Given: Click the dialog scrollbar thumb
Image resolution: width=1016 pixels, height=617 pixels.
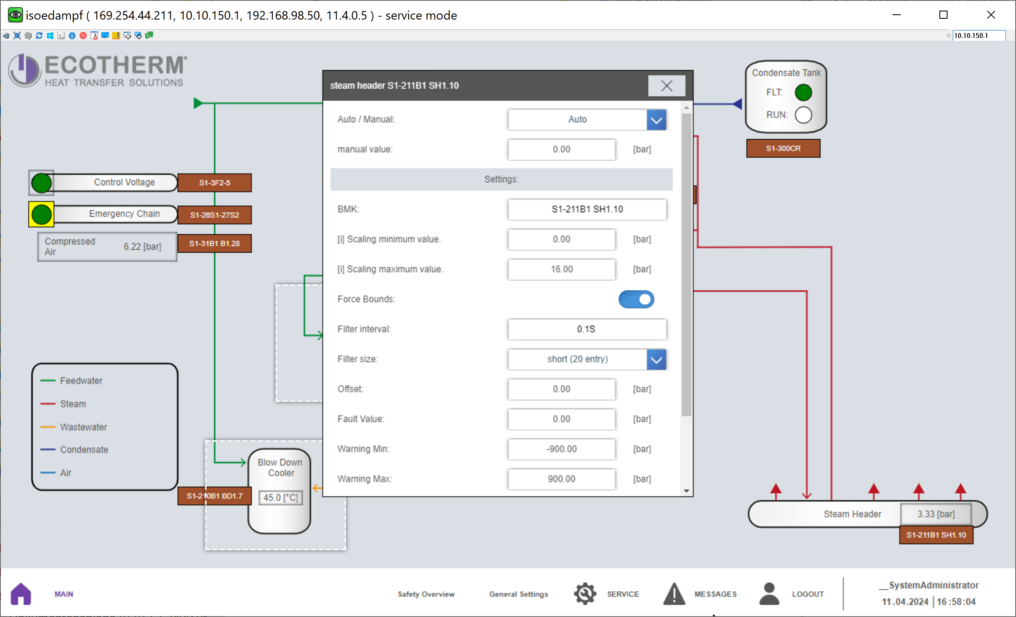Looking at the screenshot, I should (x=687, y=264).
